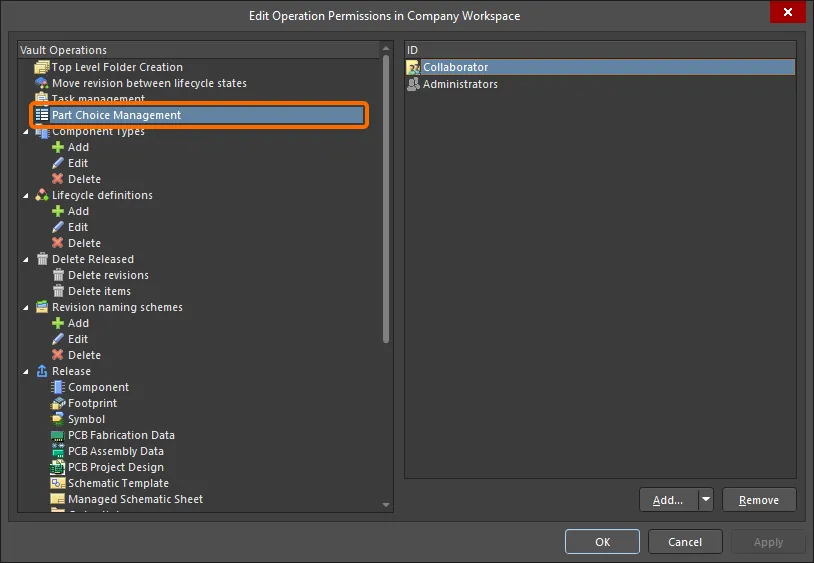Click the Move revision between lifecycle states icon
814x563 pixels.
pyautogui.click(x=42, y=83)
